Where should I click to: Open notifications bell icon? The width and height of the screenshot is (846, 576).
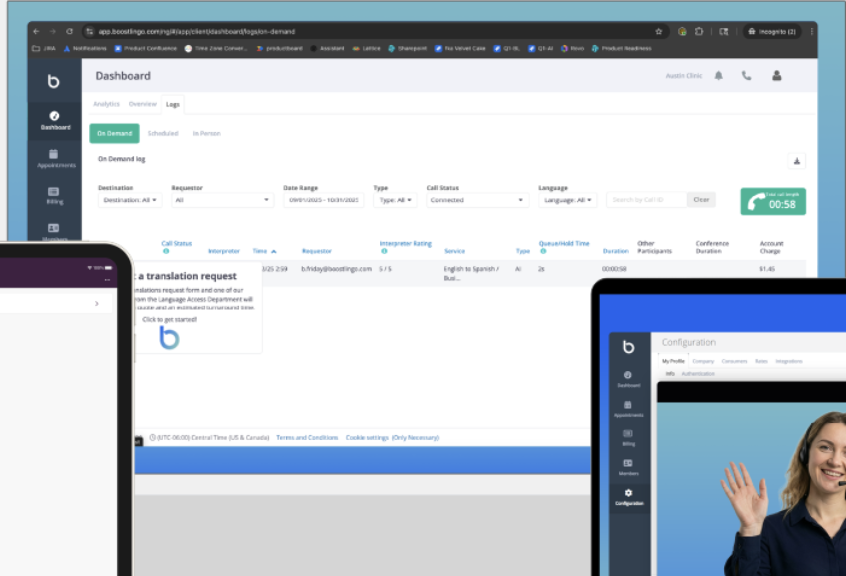click(719, 76)
